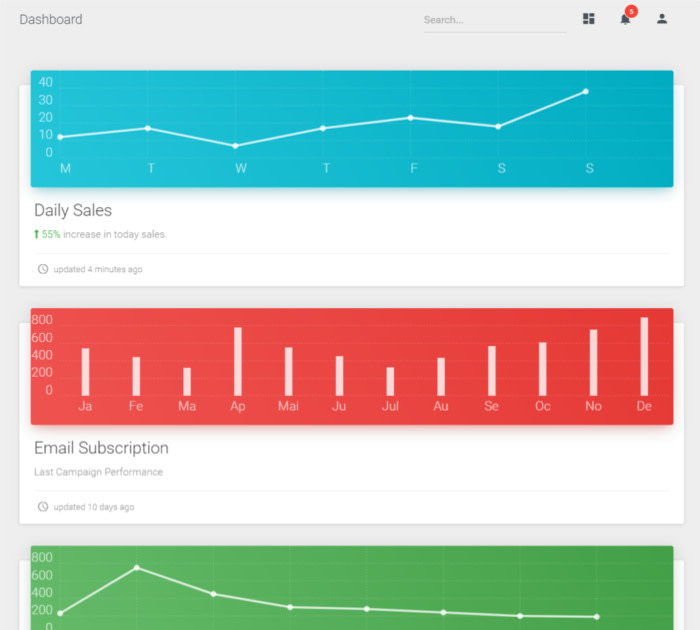Click the July bar in Email Subscription chart

point(390,381)
